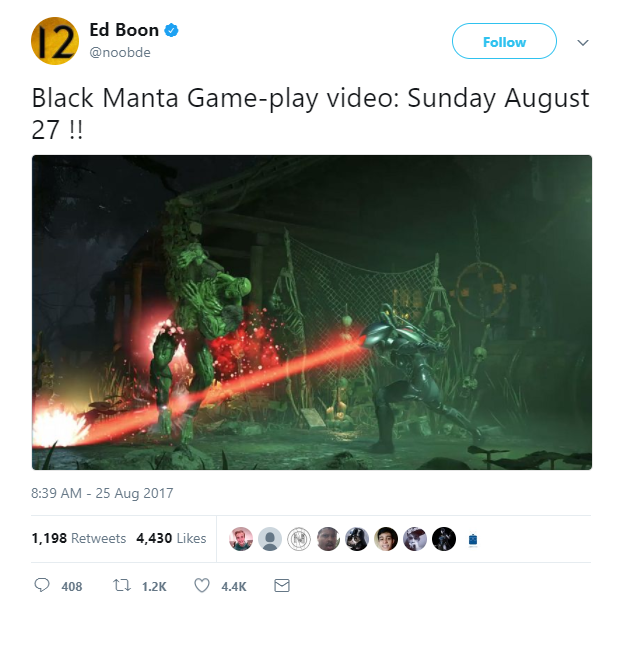Follow Ed Boon's account
The image size is (628, 646).
504,41
